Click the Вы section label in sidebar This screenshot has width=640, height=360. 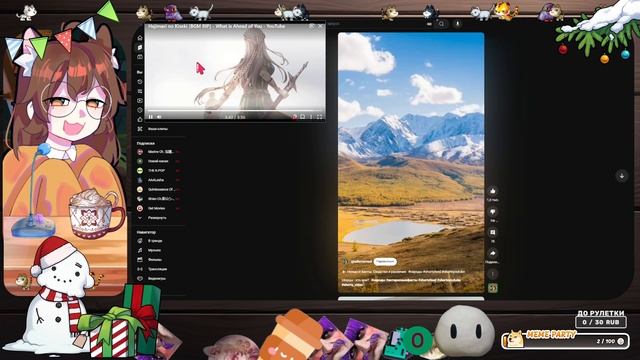140,72
